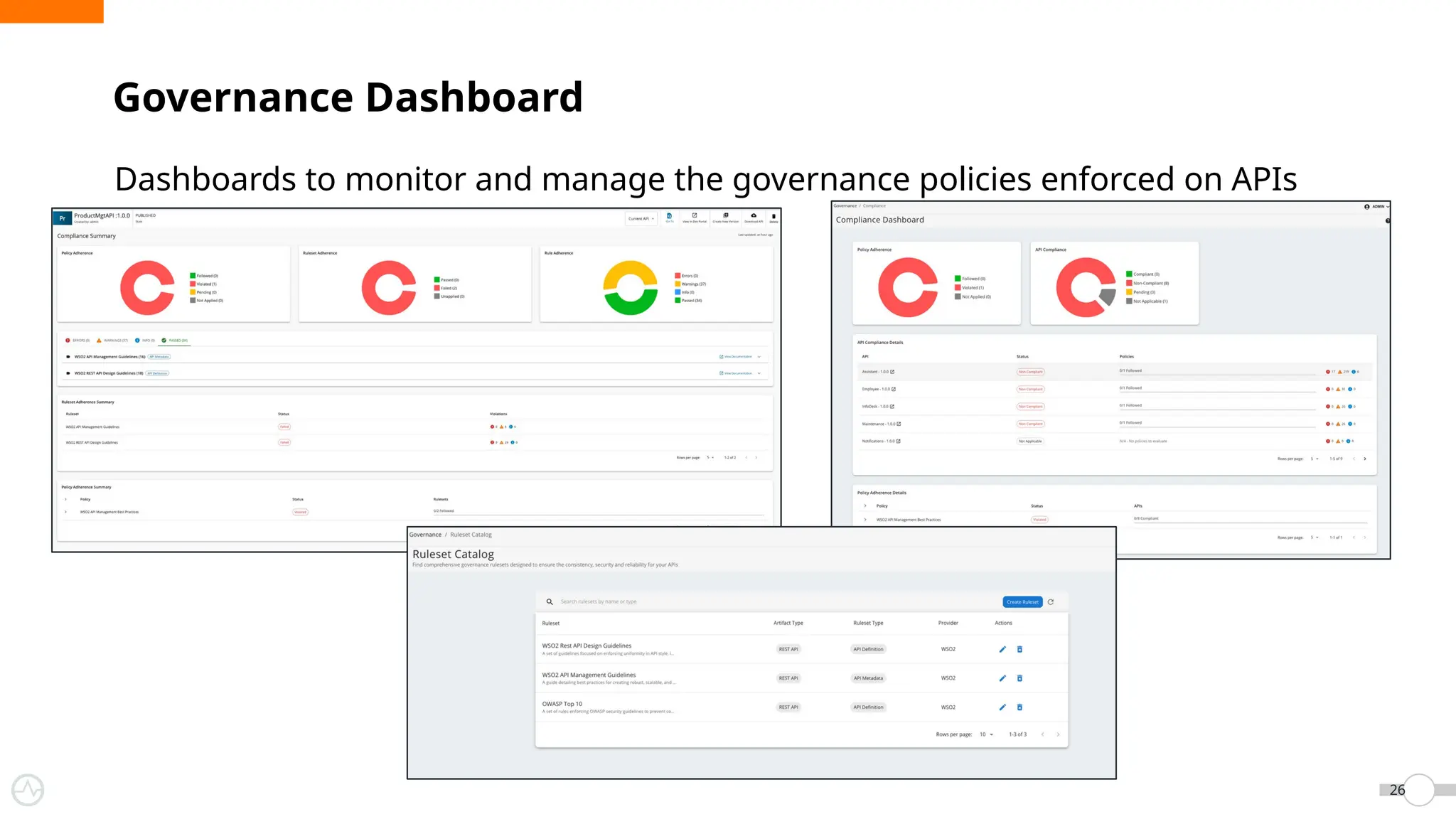Screen dimensions: 1456x819
Task: Click Warnings (37) legend swatch in Rule Adherence
Action: [678, 284]
